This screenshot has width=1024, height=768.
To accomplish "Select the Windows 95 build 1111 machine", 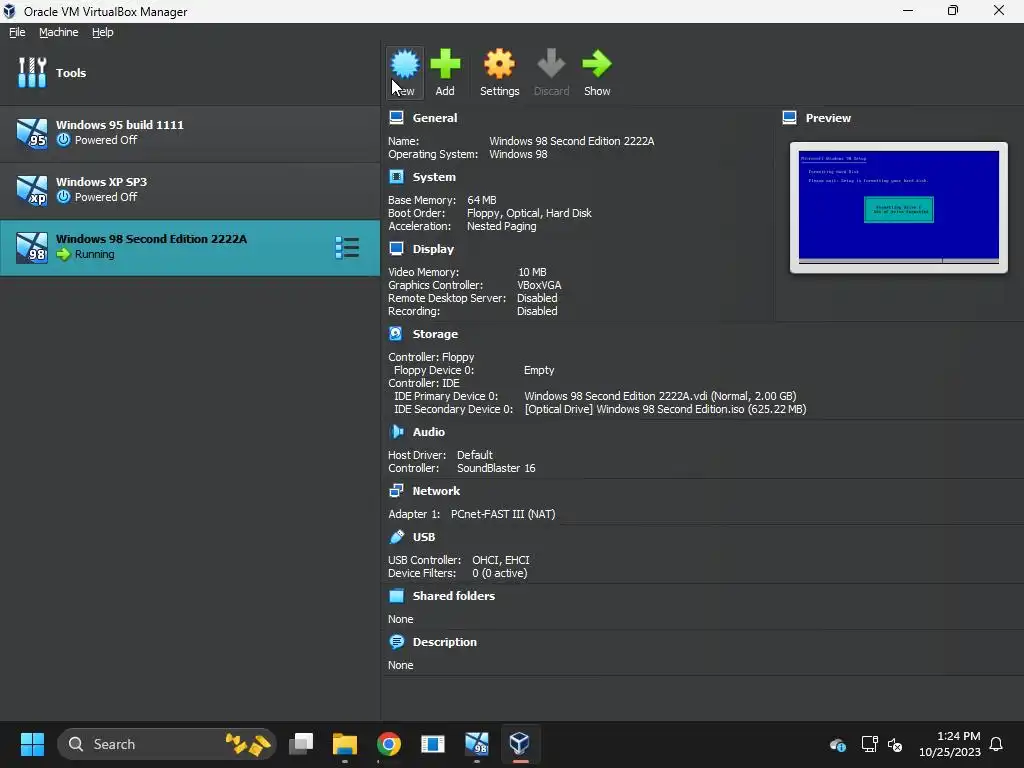I will point(190,133).
